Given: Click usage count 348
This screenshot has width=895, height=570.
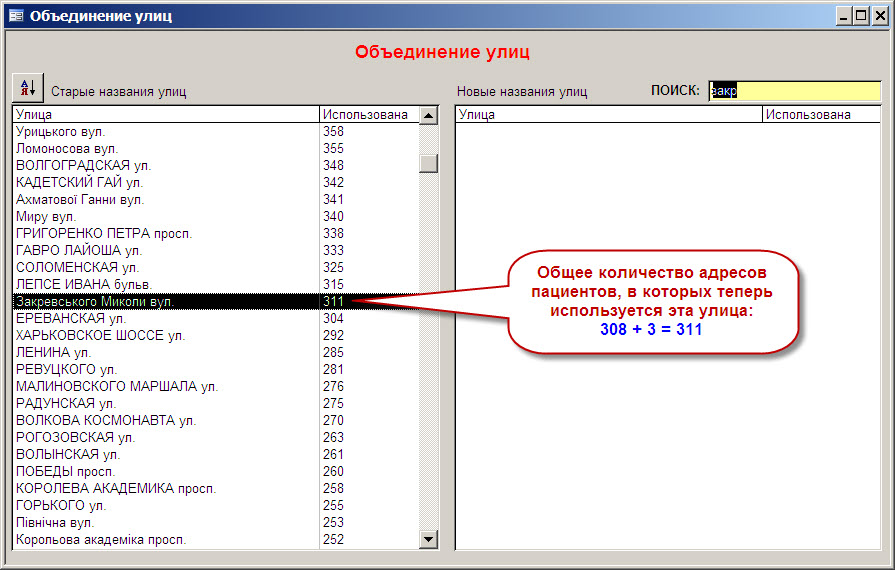Looking at the screenshot, I should 333,165.
